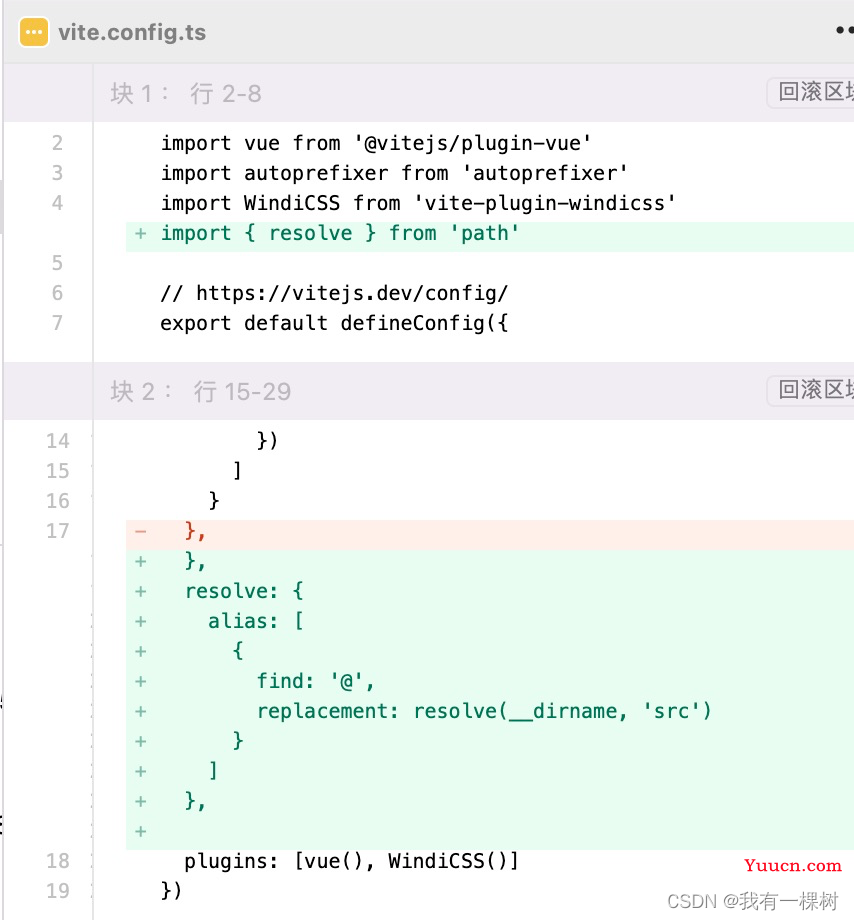This screenshot has height=920, width=854.
Task: Select hunk header '块 2: 行 15-29'
Action: tap(201, 391)
